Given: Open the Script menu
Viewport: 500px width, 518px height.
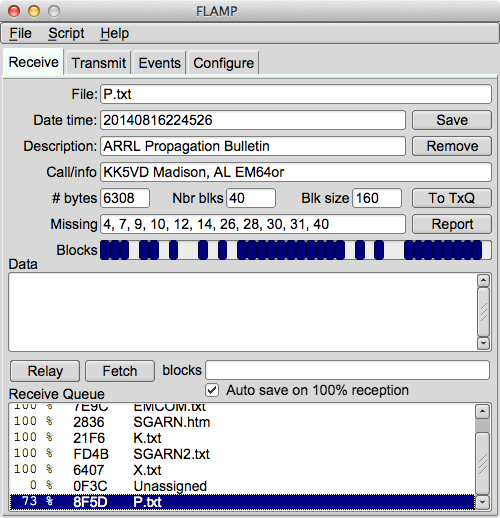Looking at the screenshot, I should point(66,33).
